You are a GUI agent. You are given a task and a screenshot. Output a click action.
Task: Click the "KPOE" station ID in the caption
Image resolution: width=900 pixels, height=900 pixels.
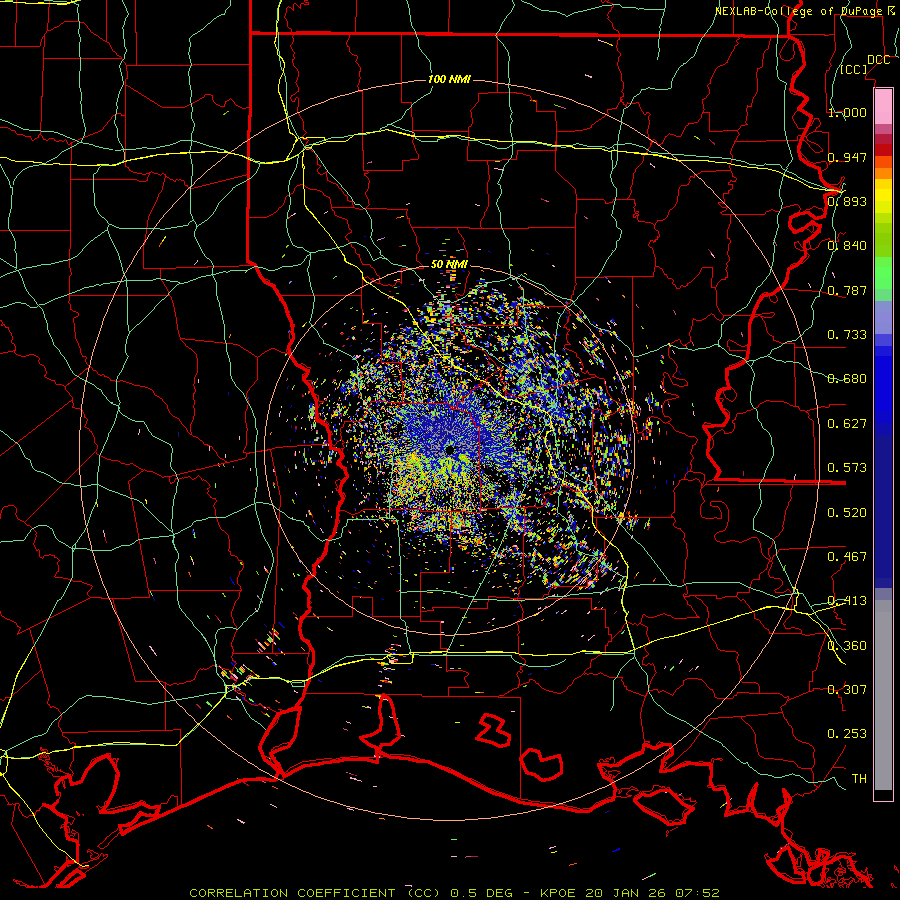[x=560, y=893]
